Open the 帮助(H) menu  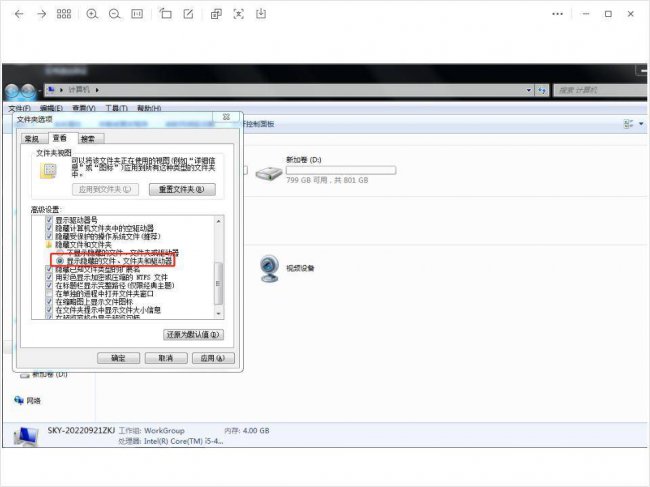149,108
